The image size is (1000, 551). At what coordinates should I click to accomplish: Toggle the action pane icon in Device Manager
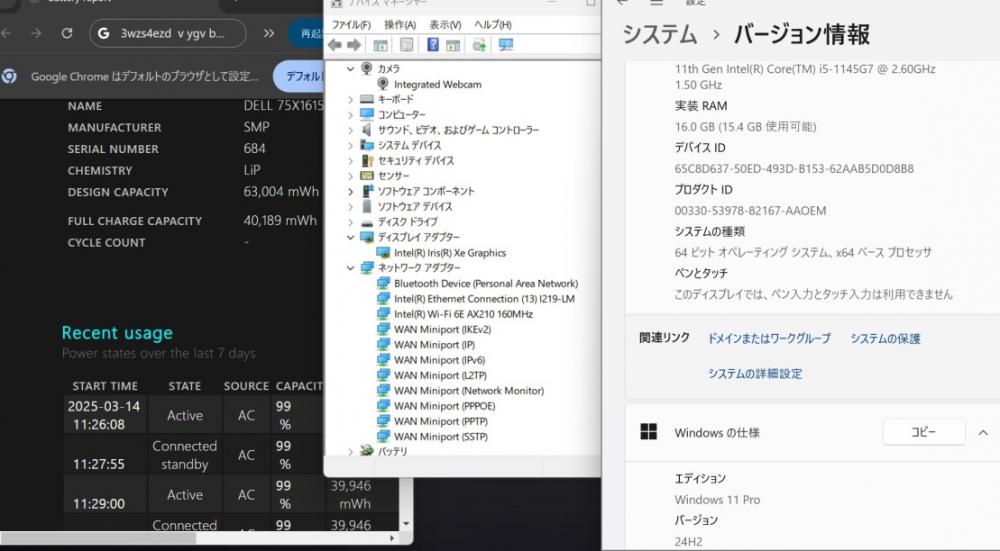pos(453,45)
